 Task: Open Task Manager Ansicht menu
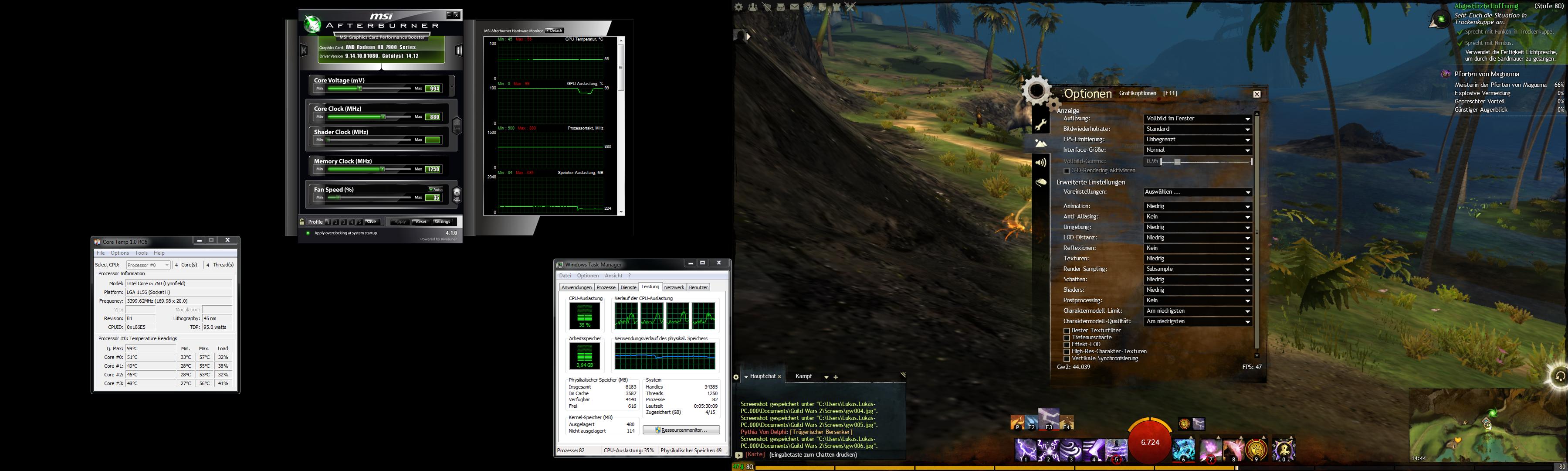coord(613,276)
